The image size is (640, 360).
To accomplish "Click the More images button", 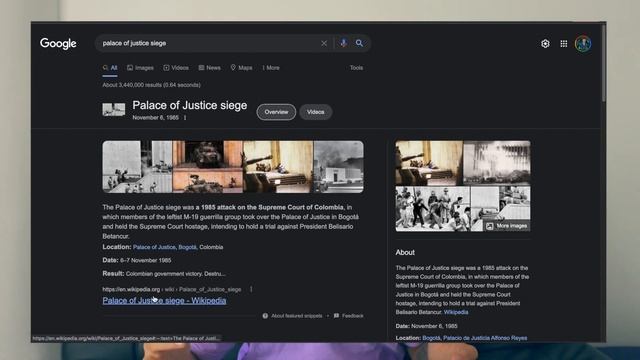I will (507, 226).
